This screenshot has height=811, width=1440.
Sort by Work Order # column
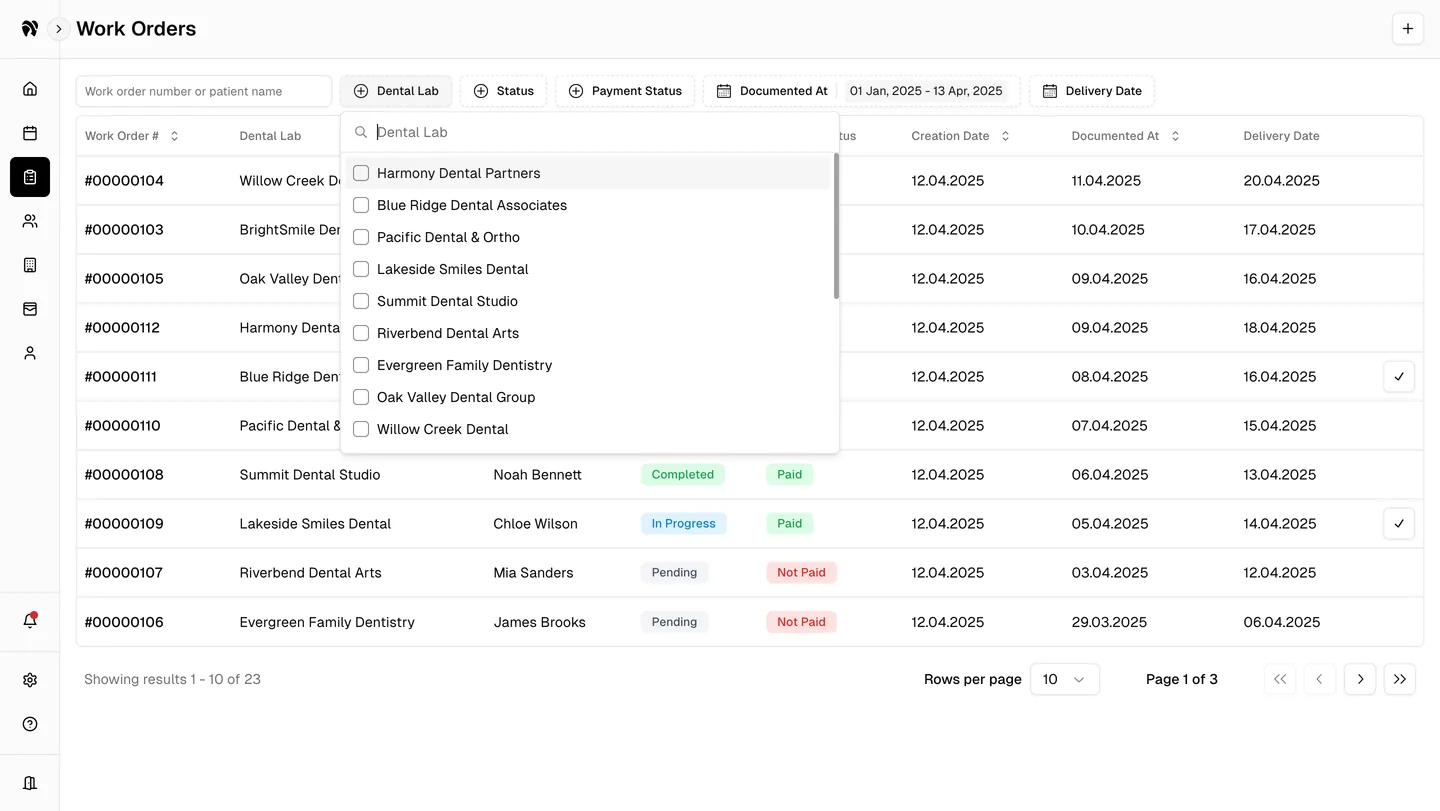click(x=132, y=136)
